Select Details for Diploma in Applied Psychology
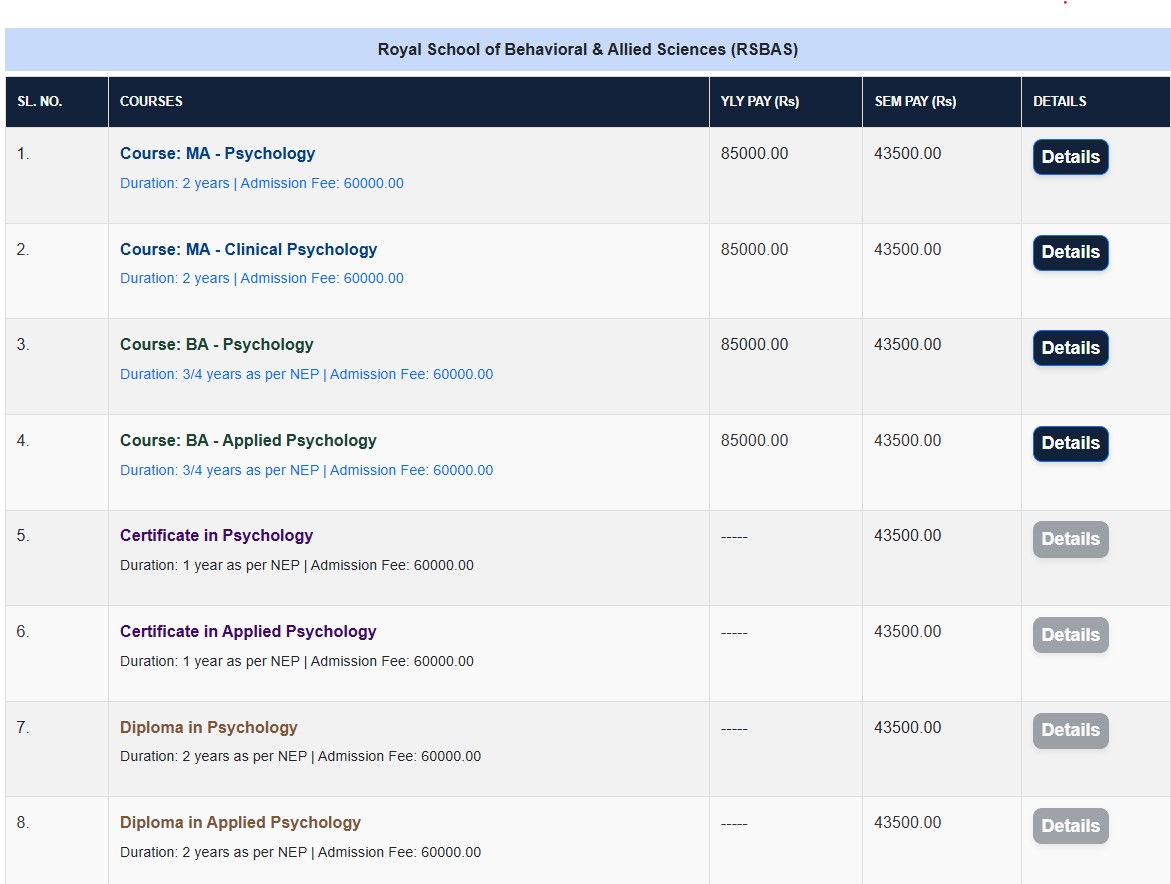 click(x=1070, y=826)
